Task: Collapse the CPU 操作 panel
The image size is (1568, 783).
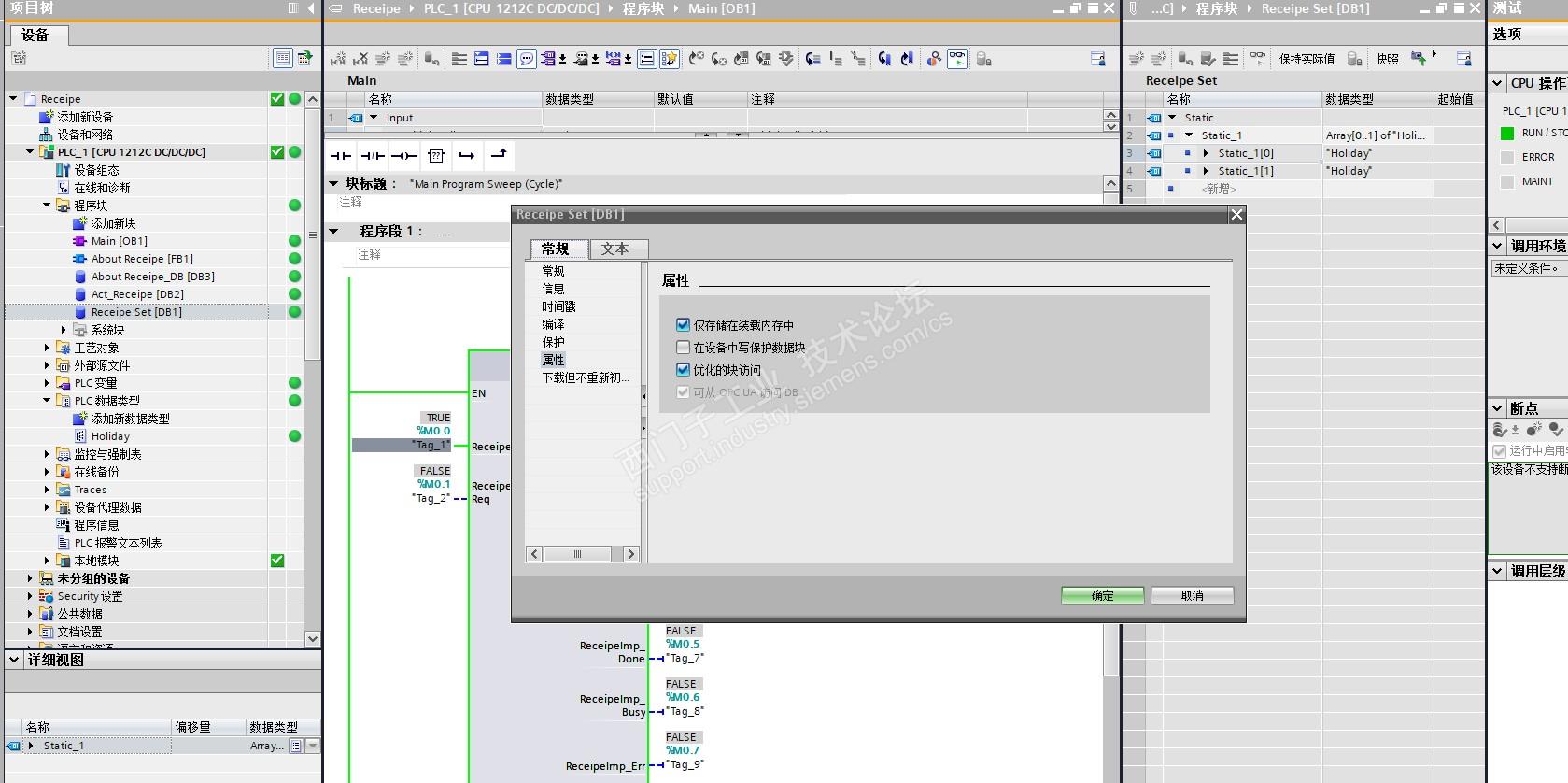Action: [x=1498, y=83]
